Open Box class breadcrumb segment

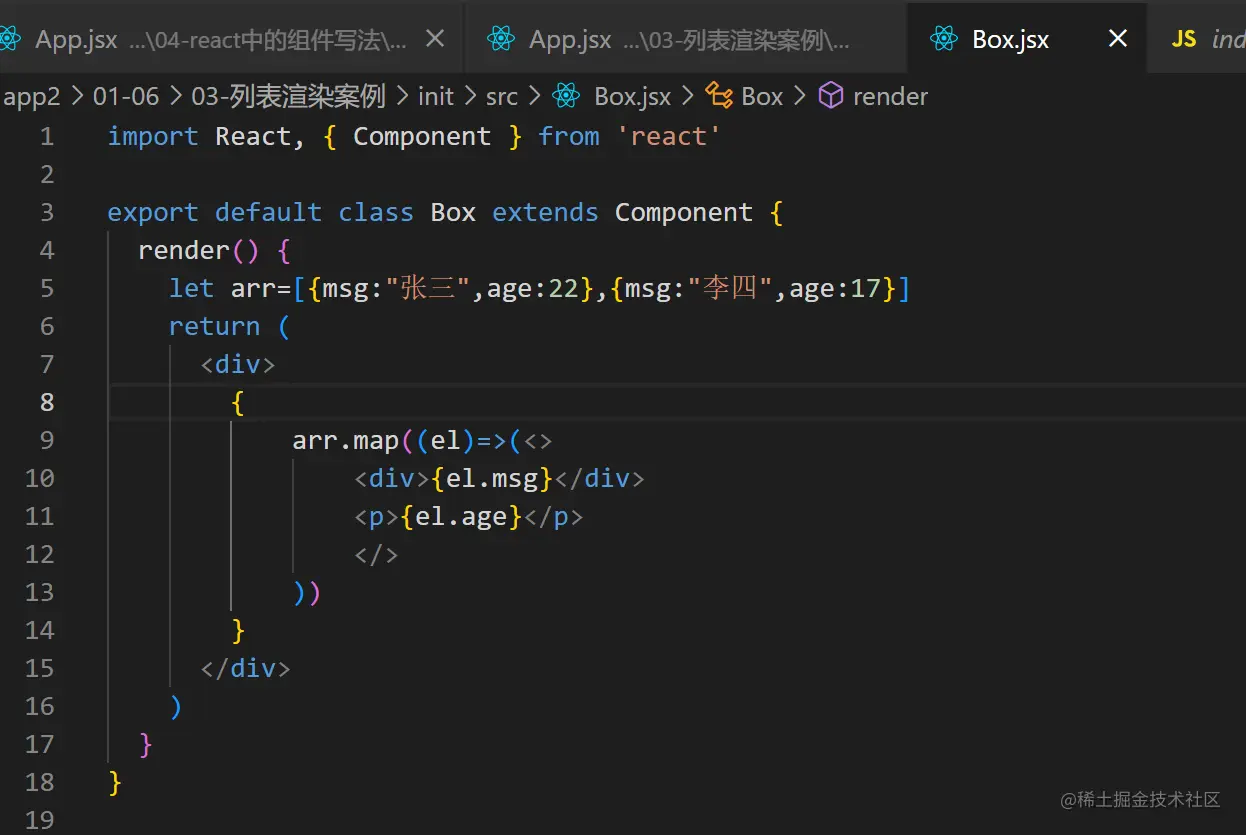coord(762,96)
